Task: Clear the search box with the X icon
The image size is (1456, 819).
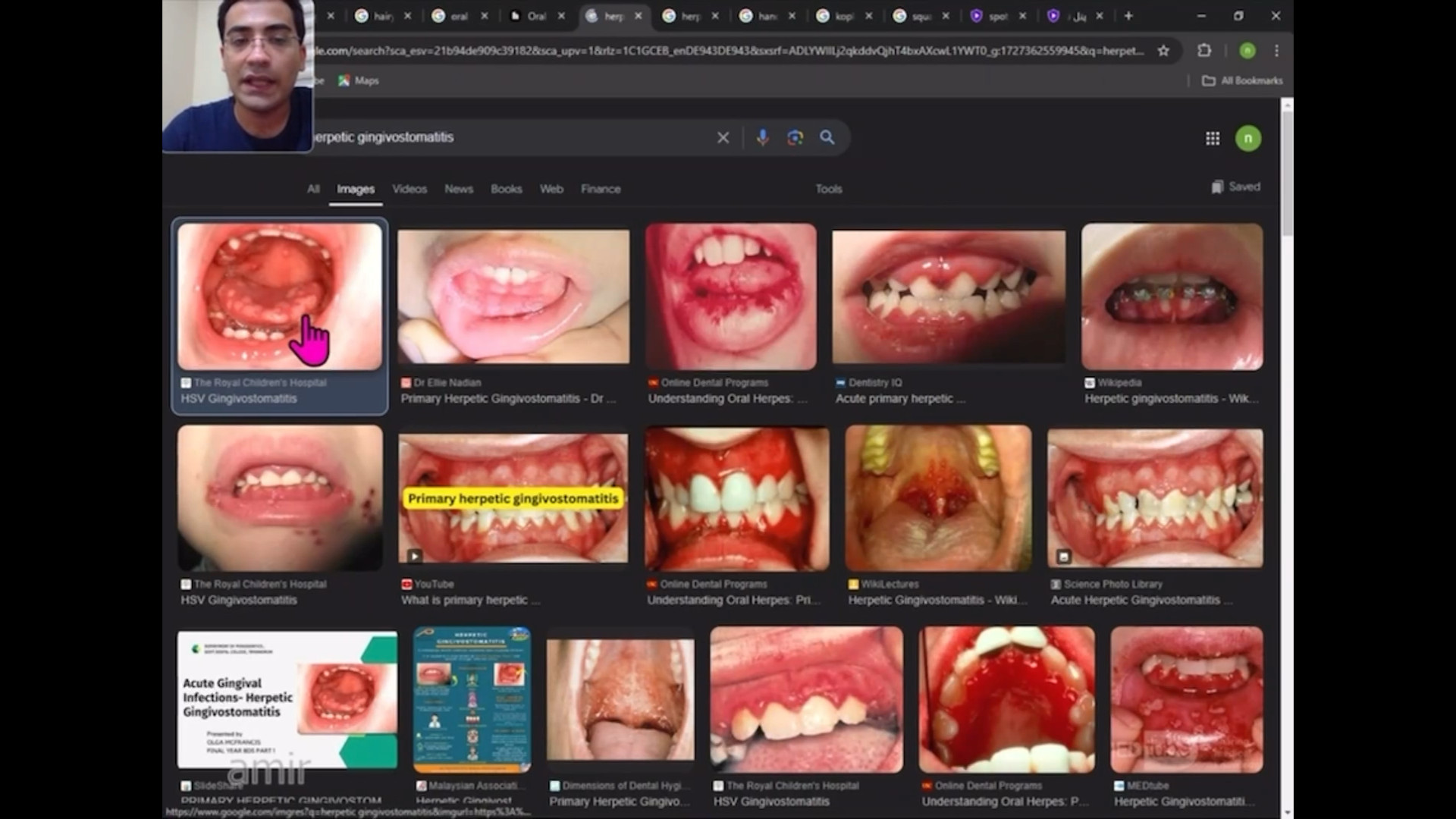Action: click(723, 137)
